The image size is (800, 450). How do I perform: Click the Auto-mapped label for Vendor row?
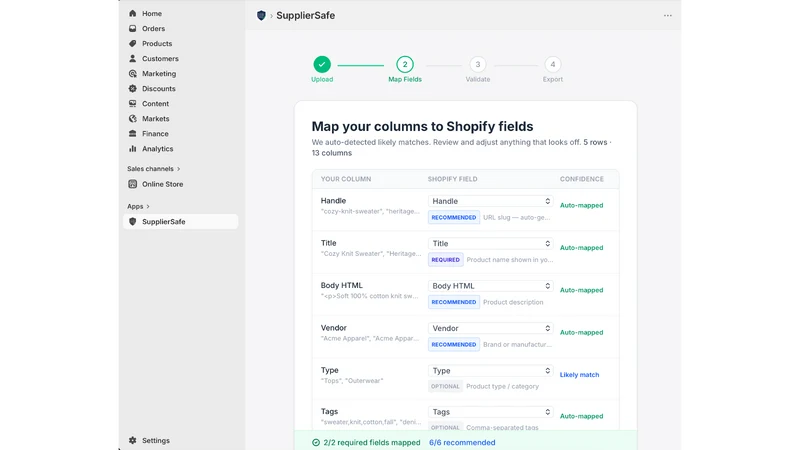[581, 332]
